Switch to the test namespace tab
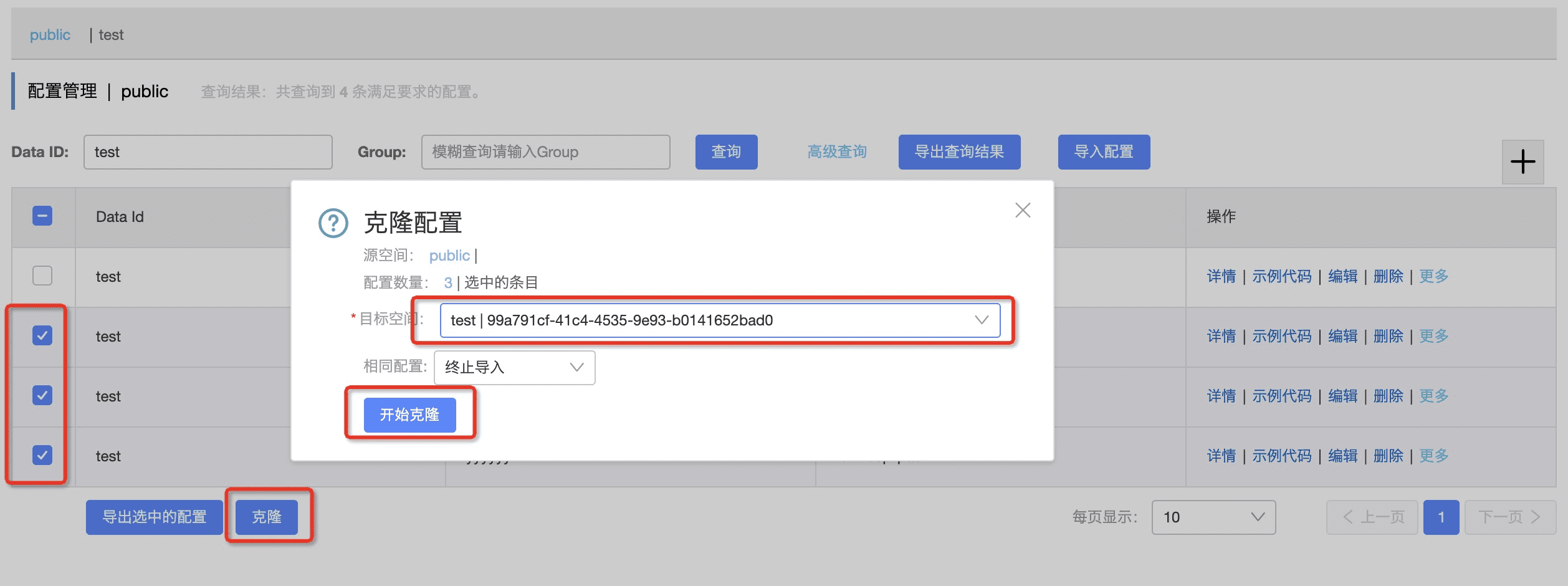The image size is (1568, 586). [x=111, y=35]
